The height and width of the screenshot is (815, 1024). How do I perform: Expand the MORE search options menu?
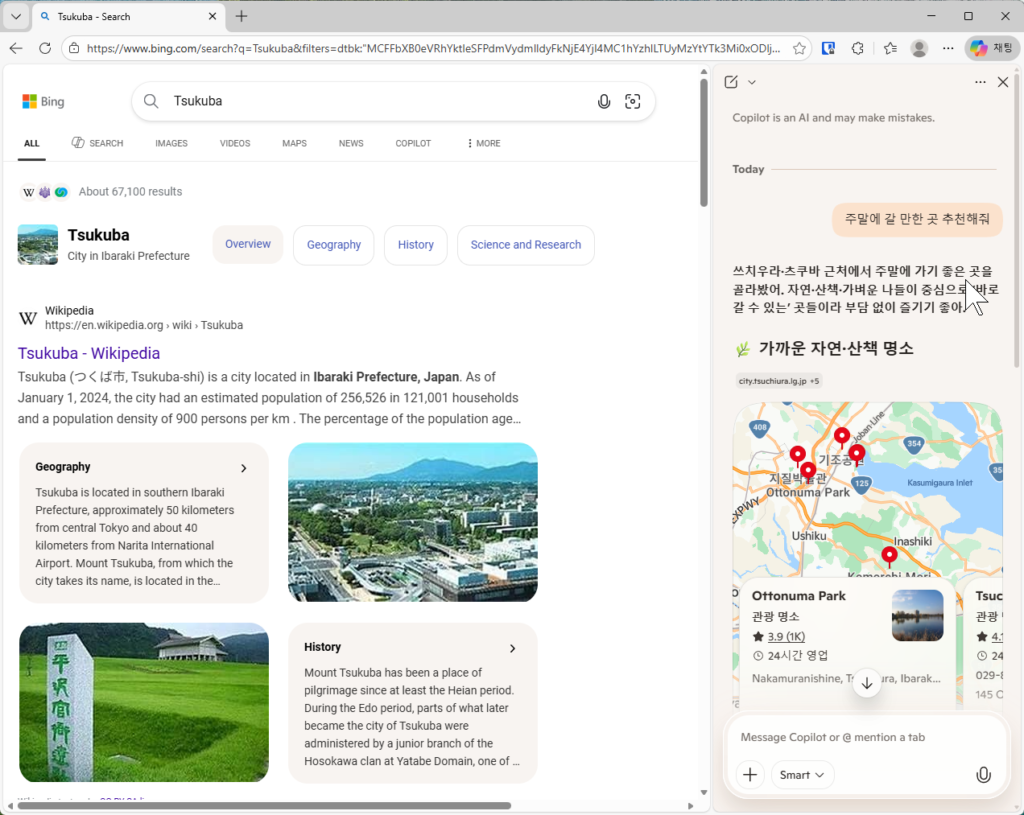pos(483,143)
